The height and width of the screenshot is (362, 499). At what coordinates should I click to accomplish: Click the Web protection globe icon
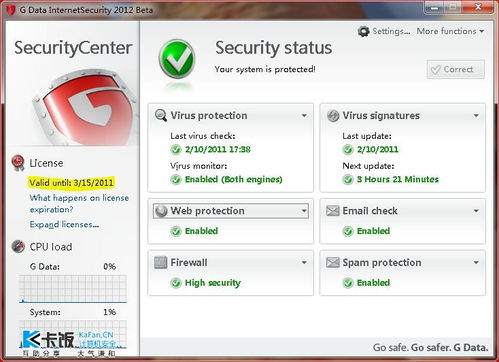161,211
